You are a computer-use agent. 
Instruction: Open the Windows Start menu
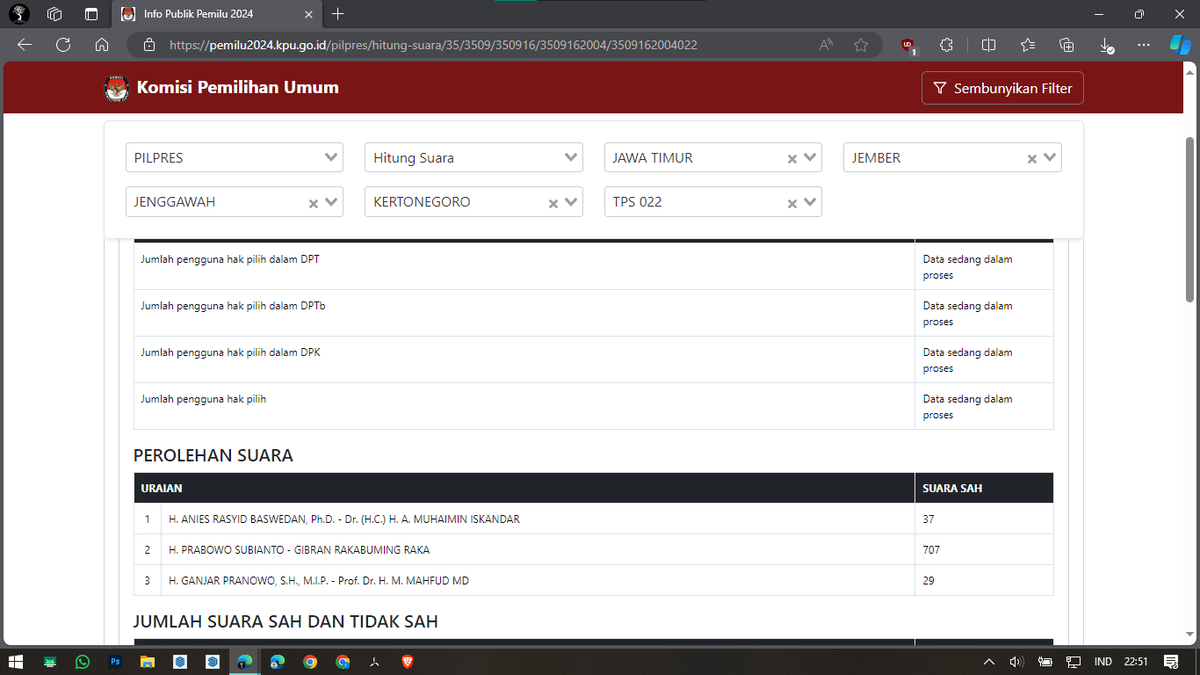[x=17, y=661]
